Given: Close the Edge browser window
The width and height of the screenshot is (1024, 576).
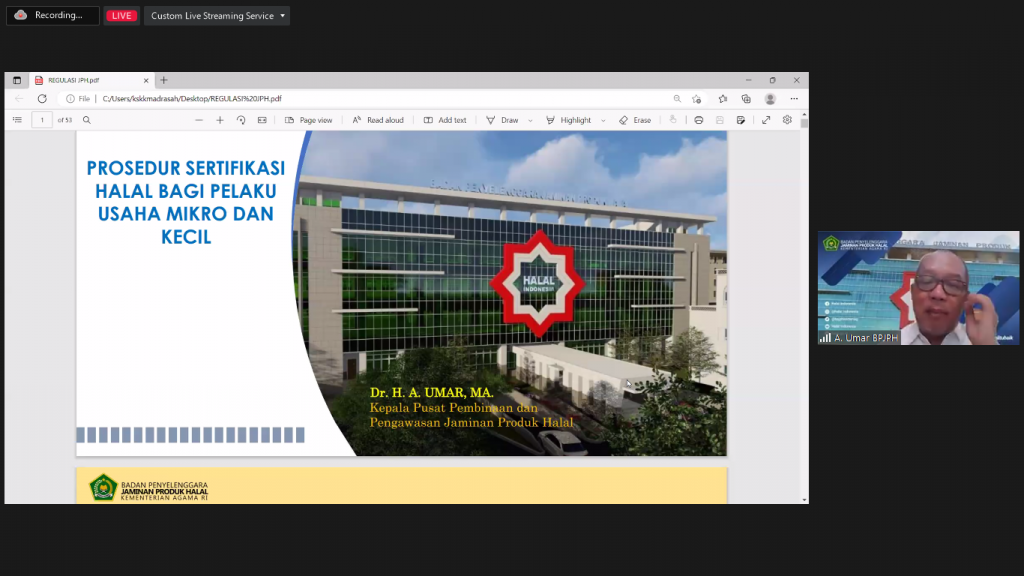Looking at the screenshot, I should click(797, 80).
